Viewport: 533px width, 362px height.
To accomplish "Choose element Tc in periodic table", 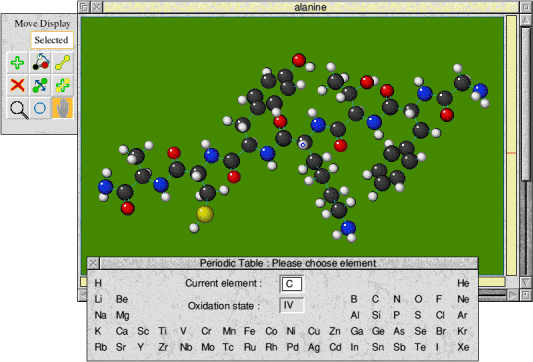I will [x=228, y=347].
